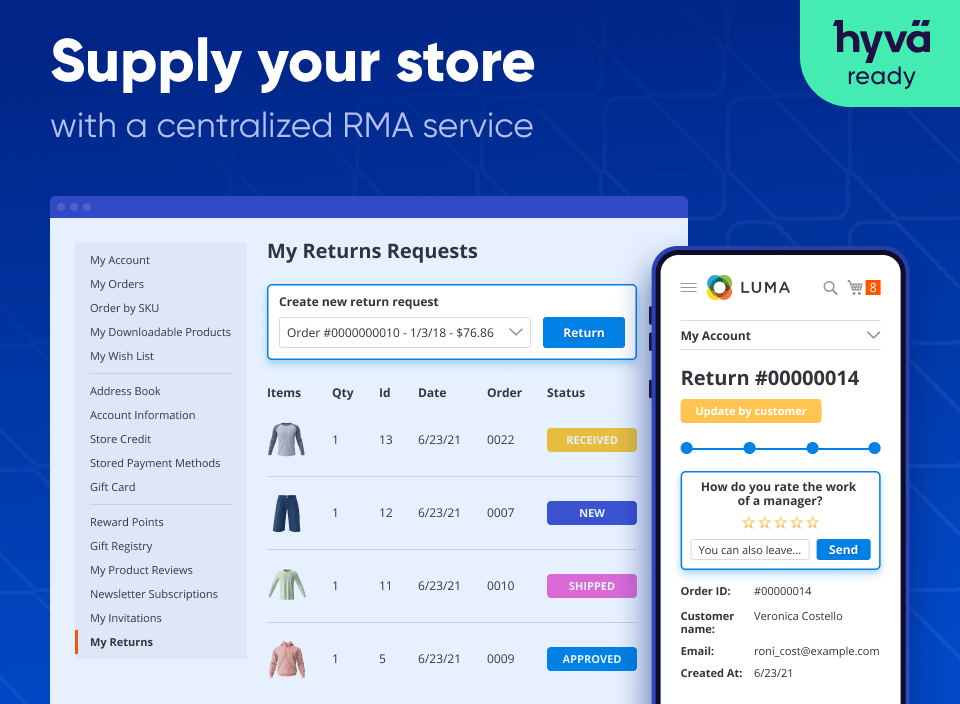960x704 pixels.
Task: Open the shopping cart icon
Action: coord(855,287)
